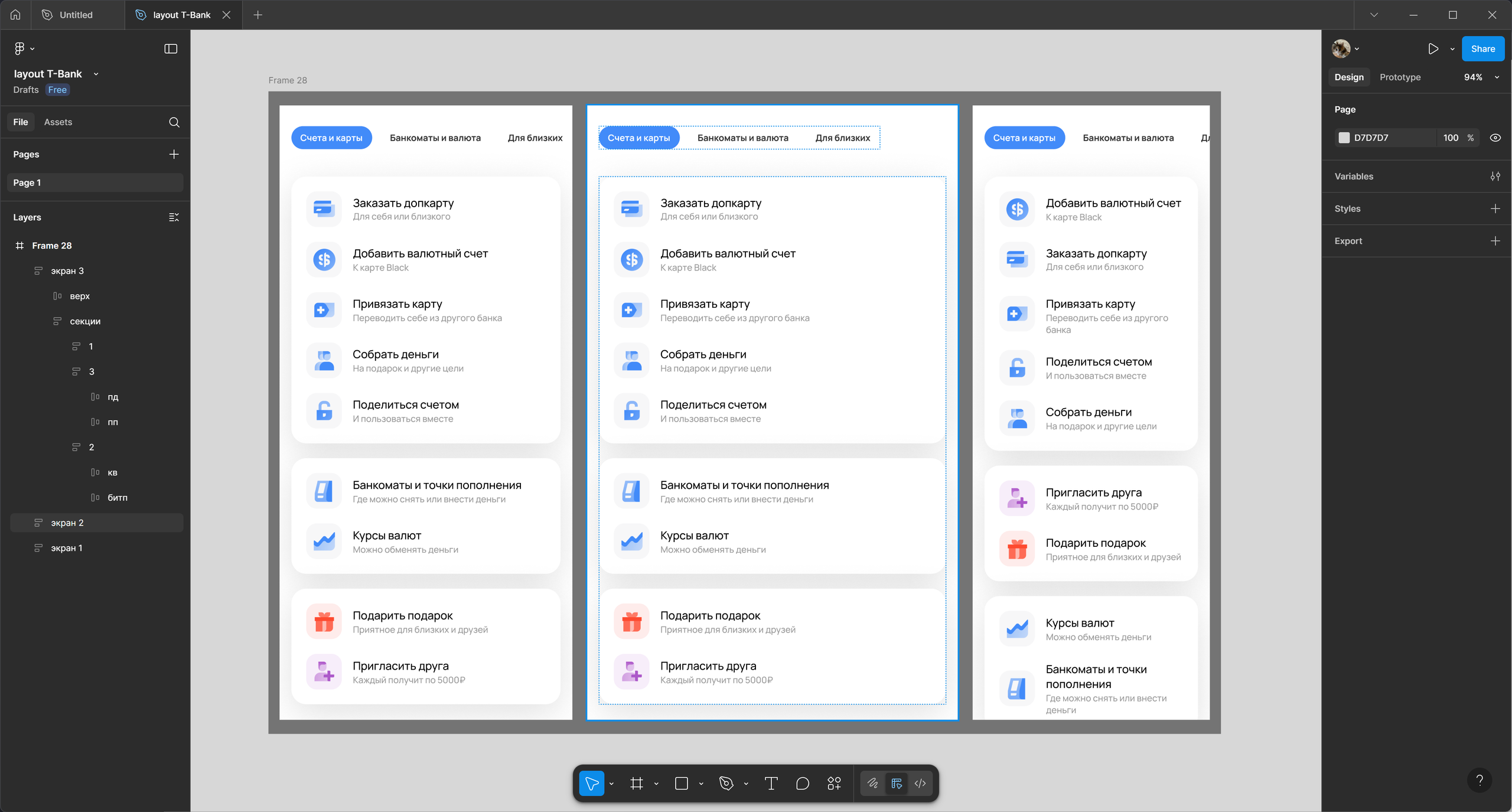The image size is (1512, 812).
Task: Toggle page color visibility eye icon
Action: pyautogui.click(x=1495, y=138)
